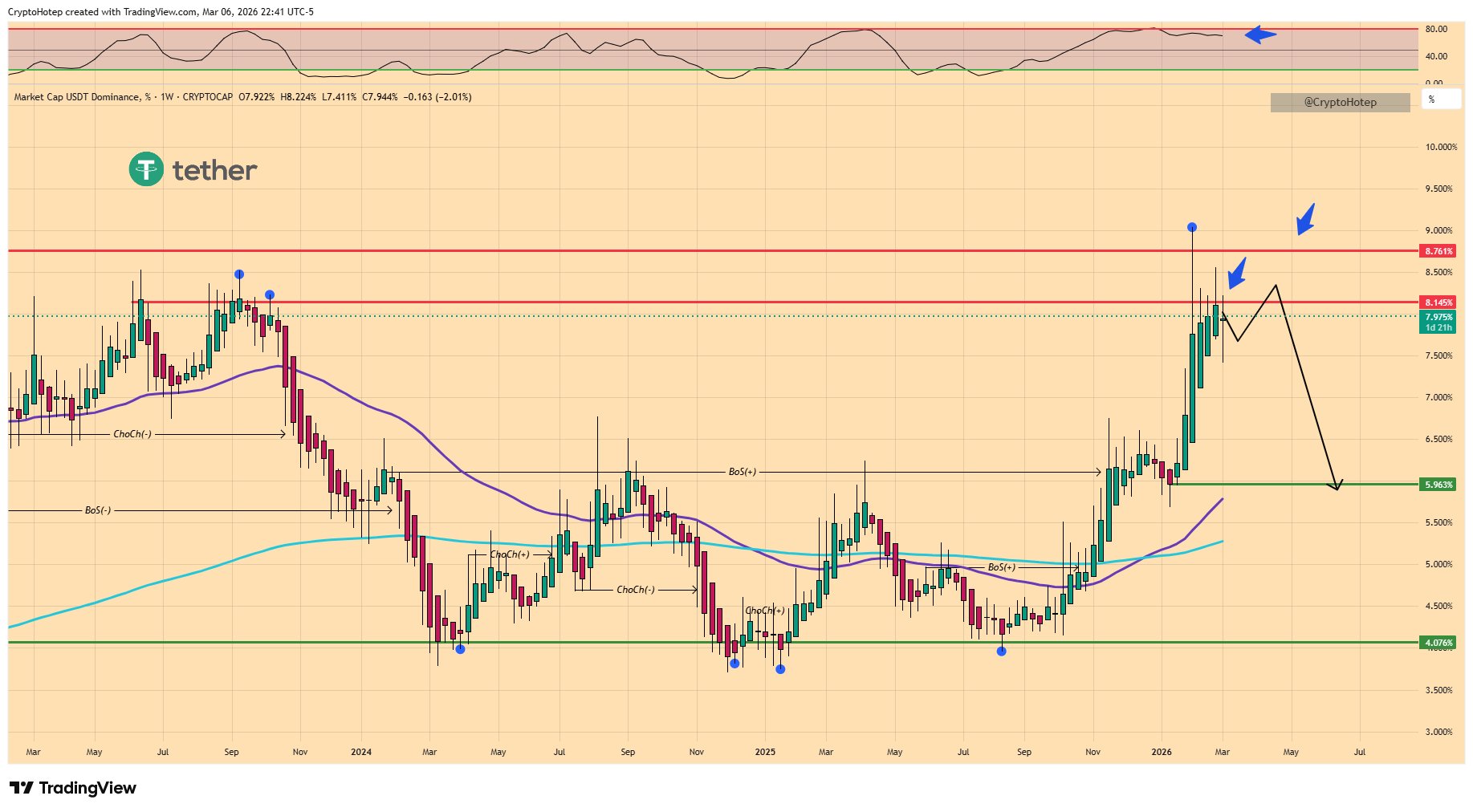Click the C7.944% close value

tap(380, 97)
